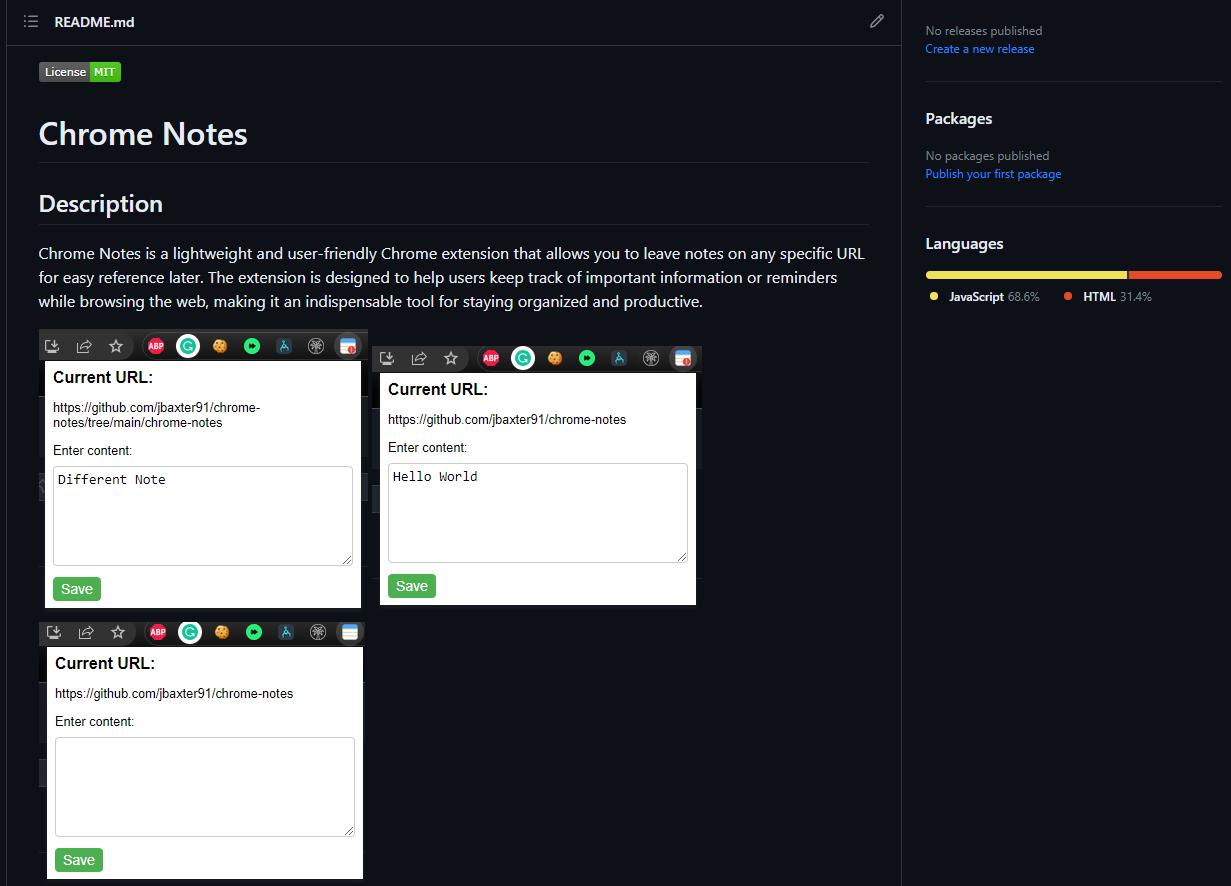Click the share icon in the Different Note screenshot
Viewport: 1231px width, 886px height.
[x=84, y=346]
